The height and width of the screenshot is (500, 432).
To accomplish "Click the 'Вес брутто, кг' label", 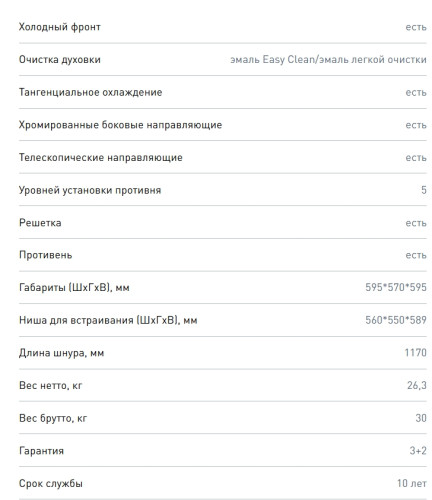I will pyautogui.click(x=53, y=418).
